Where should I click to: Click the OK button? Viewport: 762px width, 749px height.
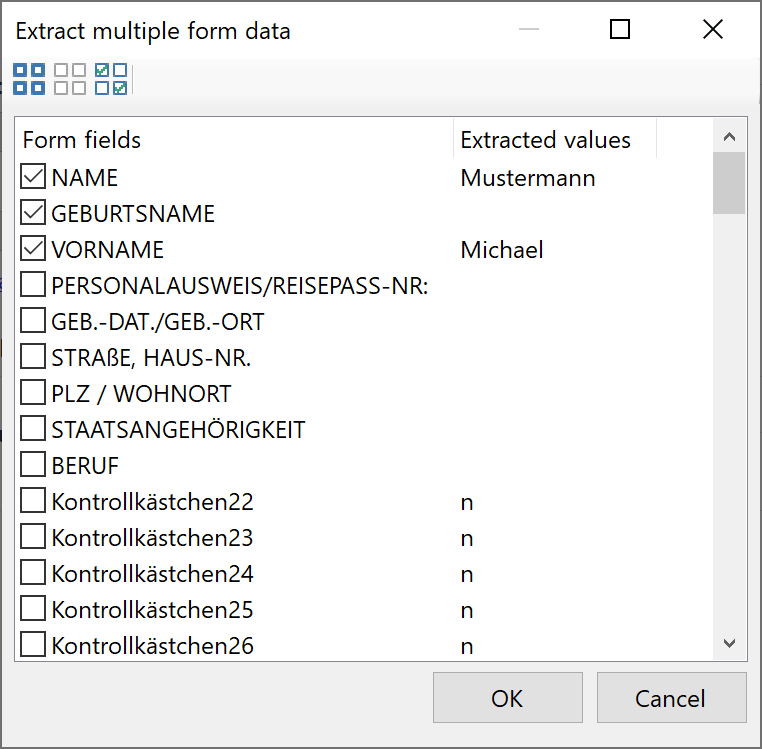pos(508,698)
